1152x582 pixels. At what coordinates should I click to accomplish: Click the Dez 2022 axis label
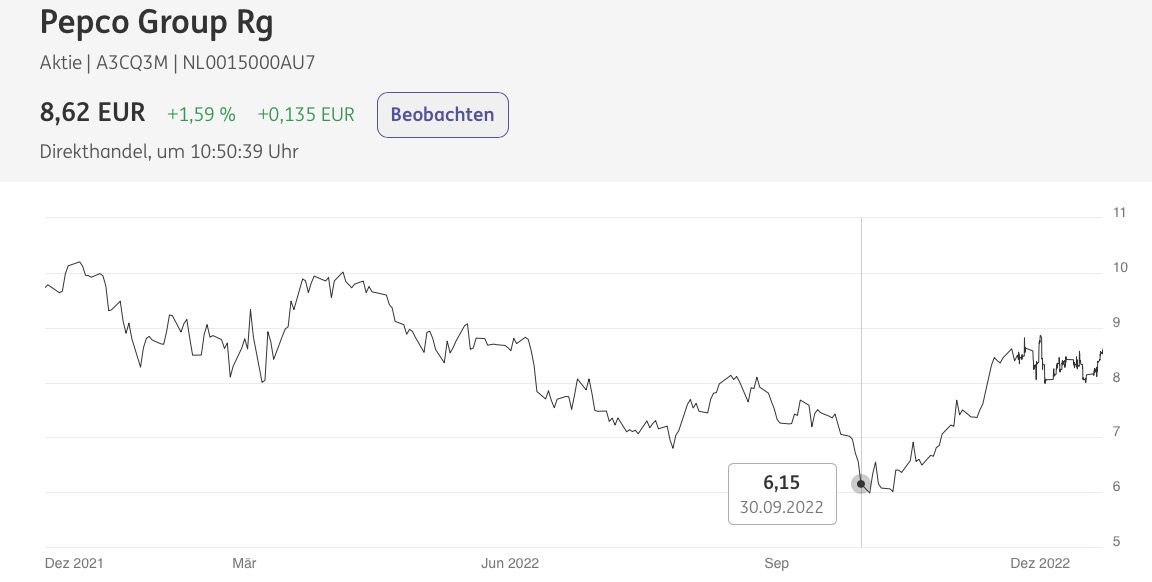pyautogui.click(x=1040, y=564)
